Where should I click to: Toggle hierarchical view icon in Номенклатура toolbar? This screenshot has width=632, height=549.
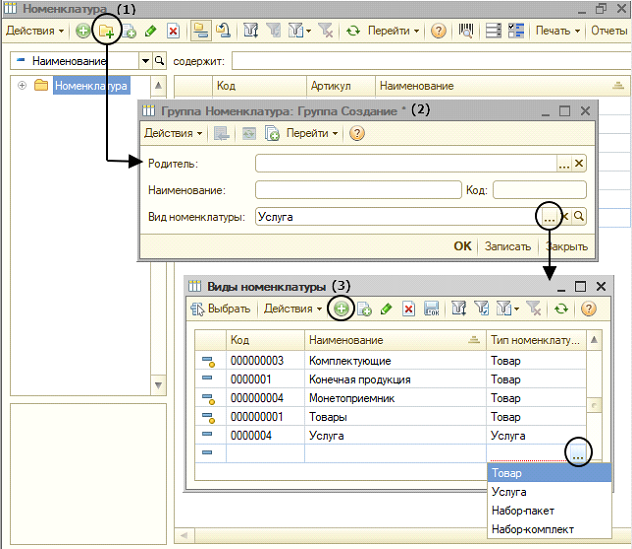[x=200, y=31]
